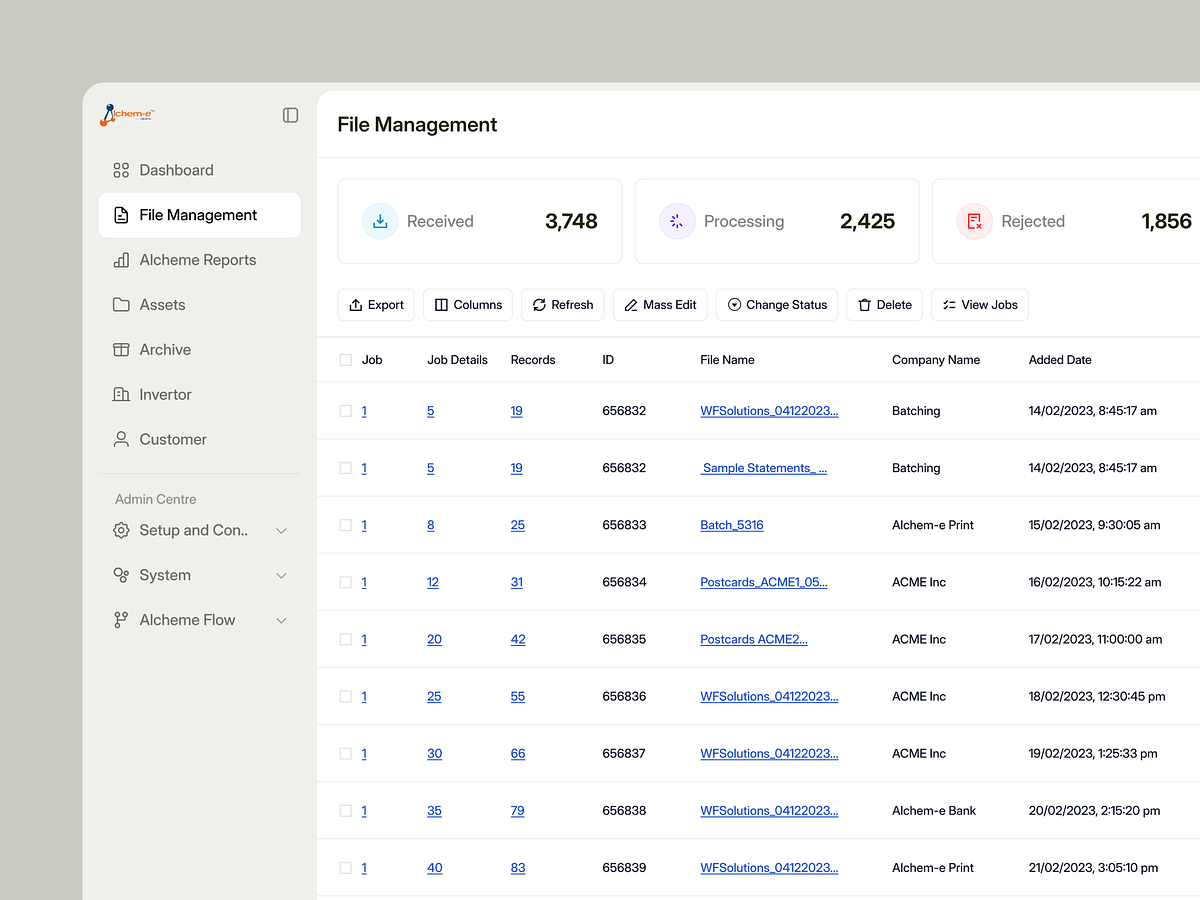Viewport: 1200px width, 900px height.
Task: Click the File Management document icon
Action: [121, 215]
